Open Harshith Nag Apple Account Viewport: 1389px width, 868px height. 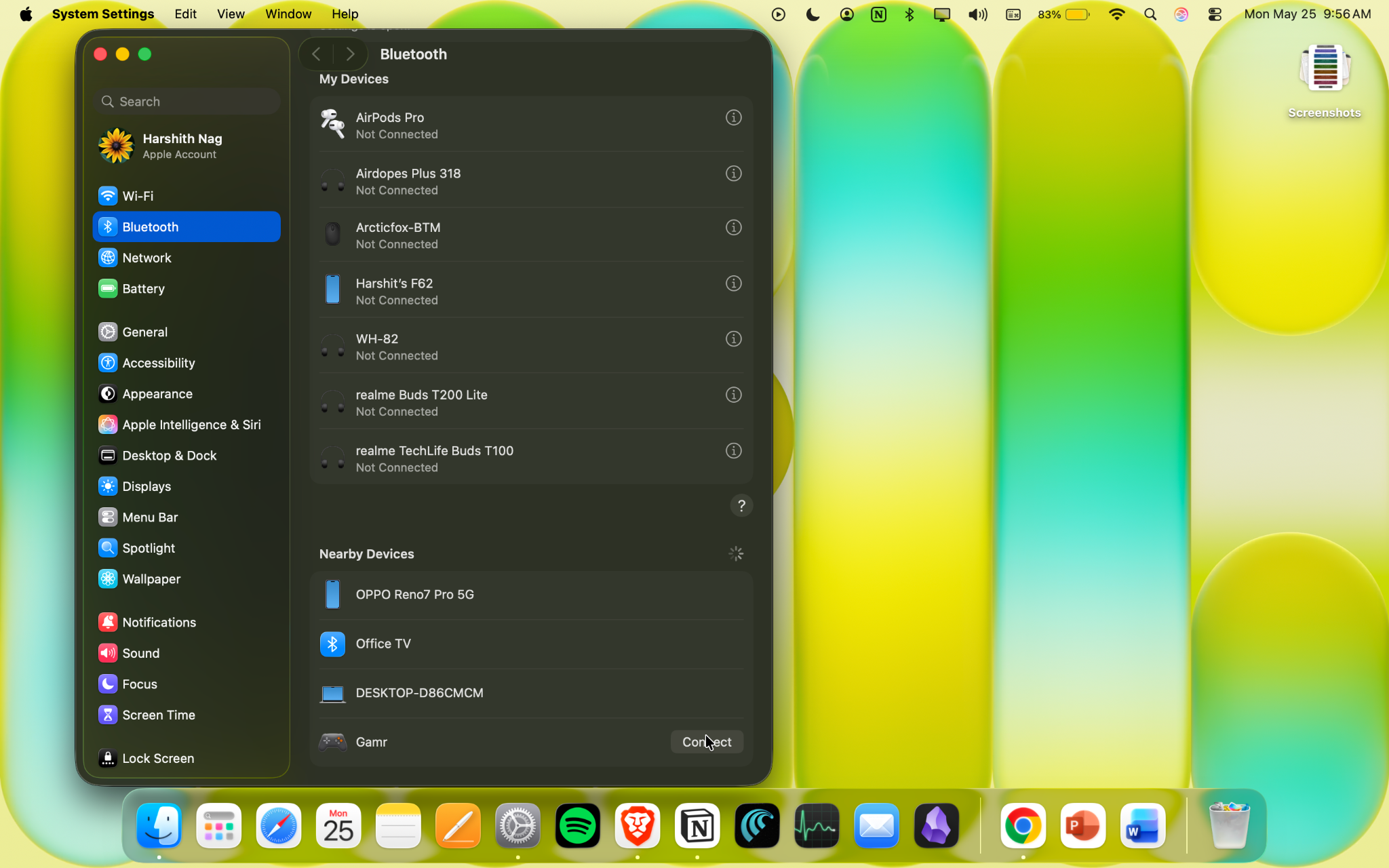pos(187,146)
